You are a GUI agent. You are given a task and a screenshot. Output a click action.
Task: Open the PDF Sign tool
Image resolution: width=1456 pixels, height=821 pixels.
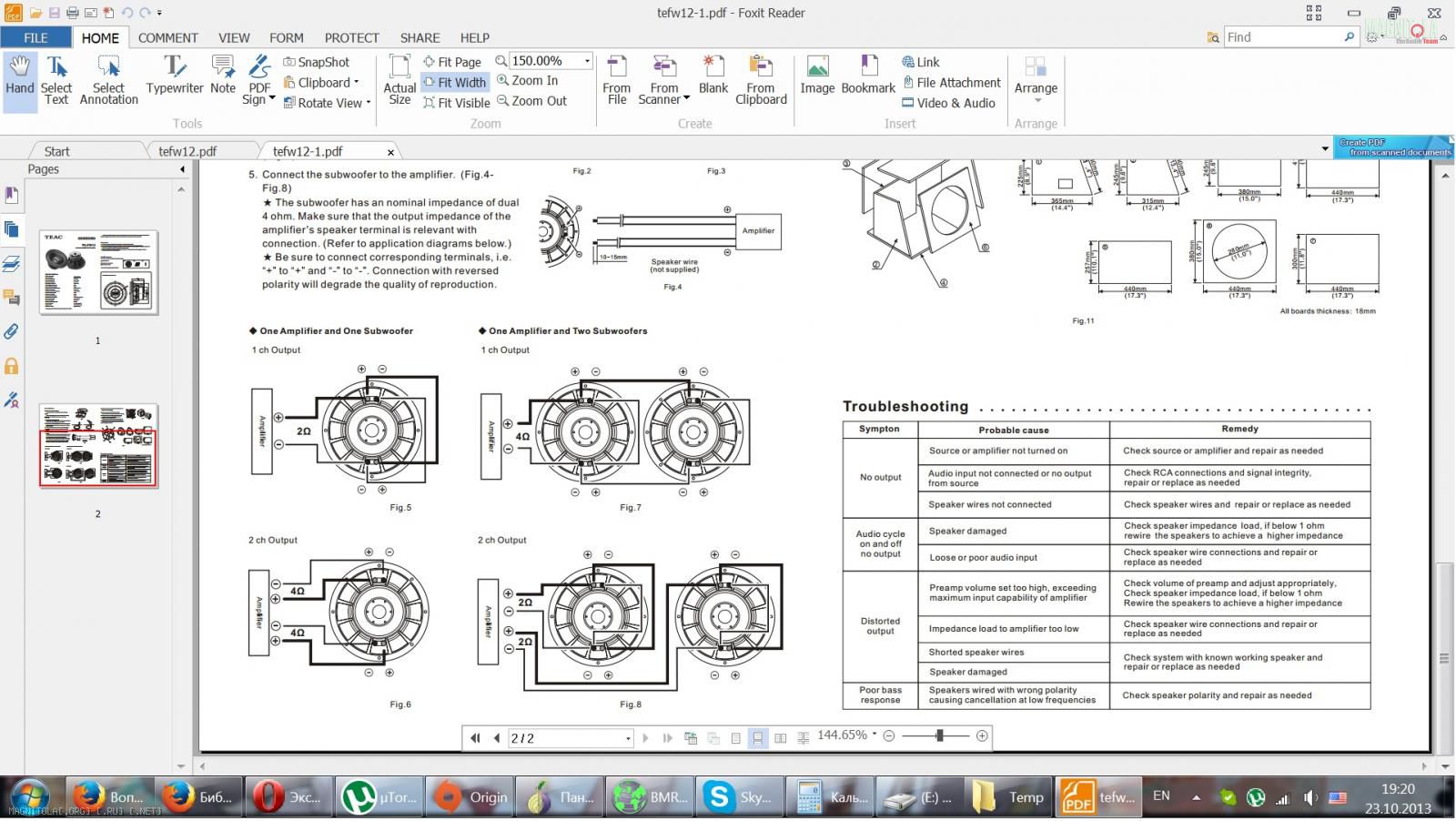[259, 81]
